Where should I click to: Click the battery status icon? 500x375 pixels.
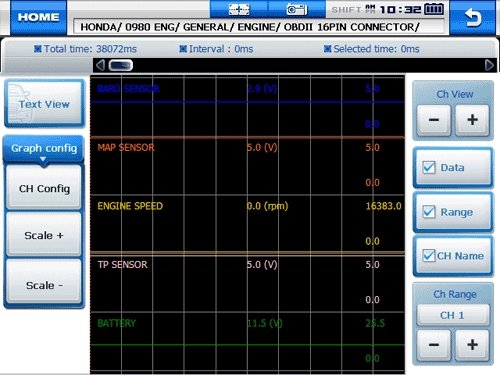[x=434, y=9]
